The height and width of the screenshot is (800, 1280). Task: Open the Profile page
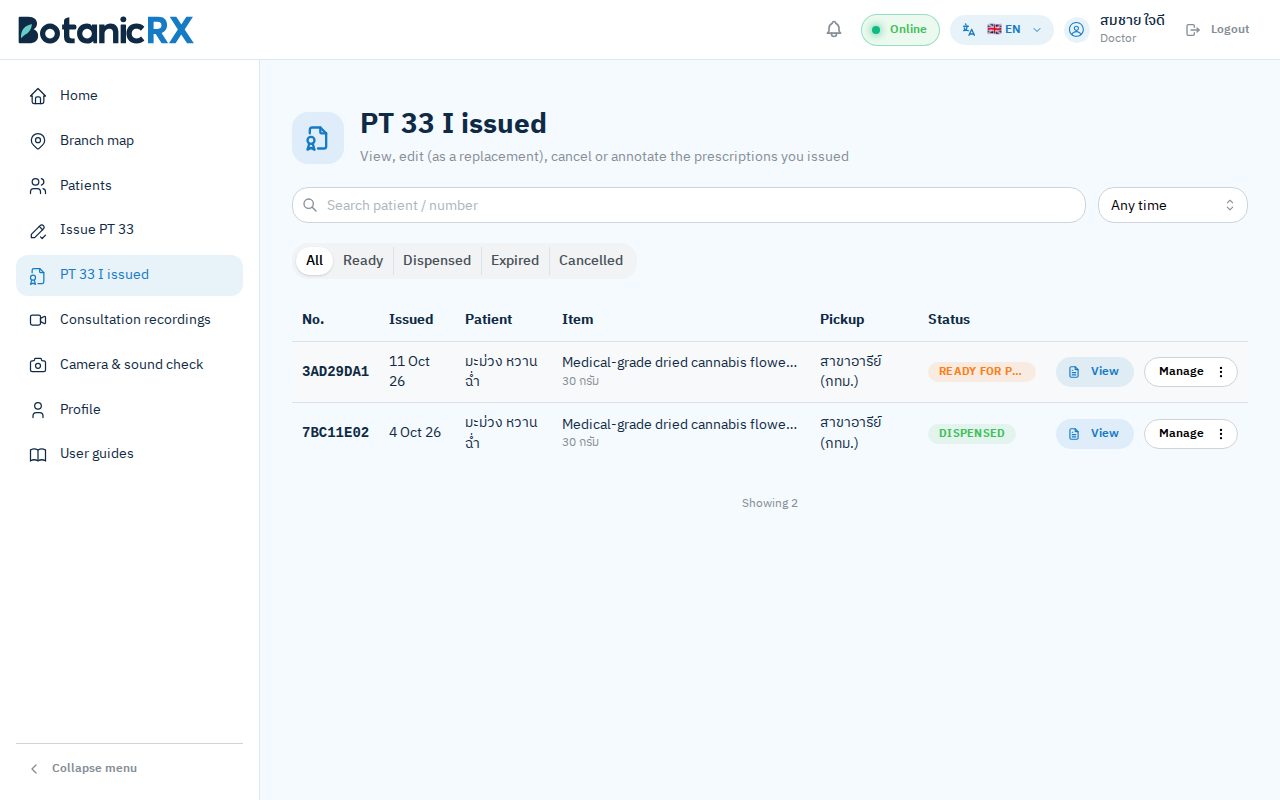pyautogui.click(x=129, y=410)
